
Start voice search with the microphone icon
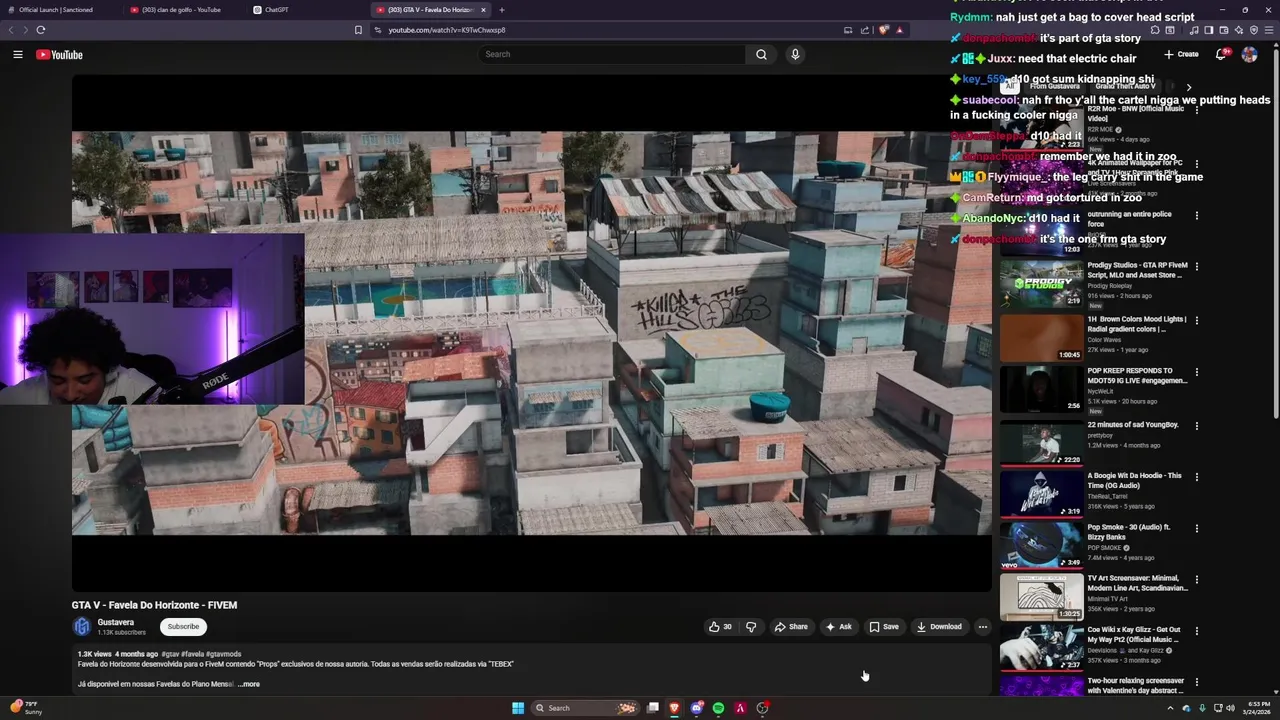point(795,54)
